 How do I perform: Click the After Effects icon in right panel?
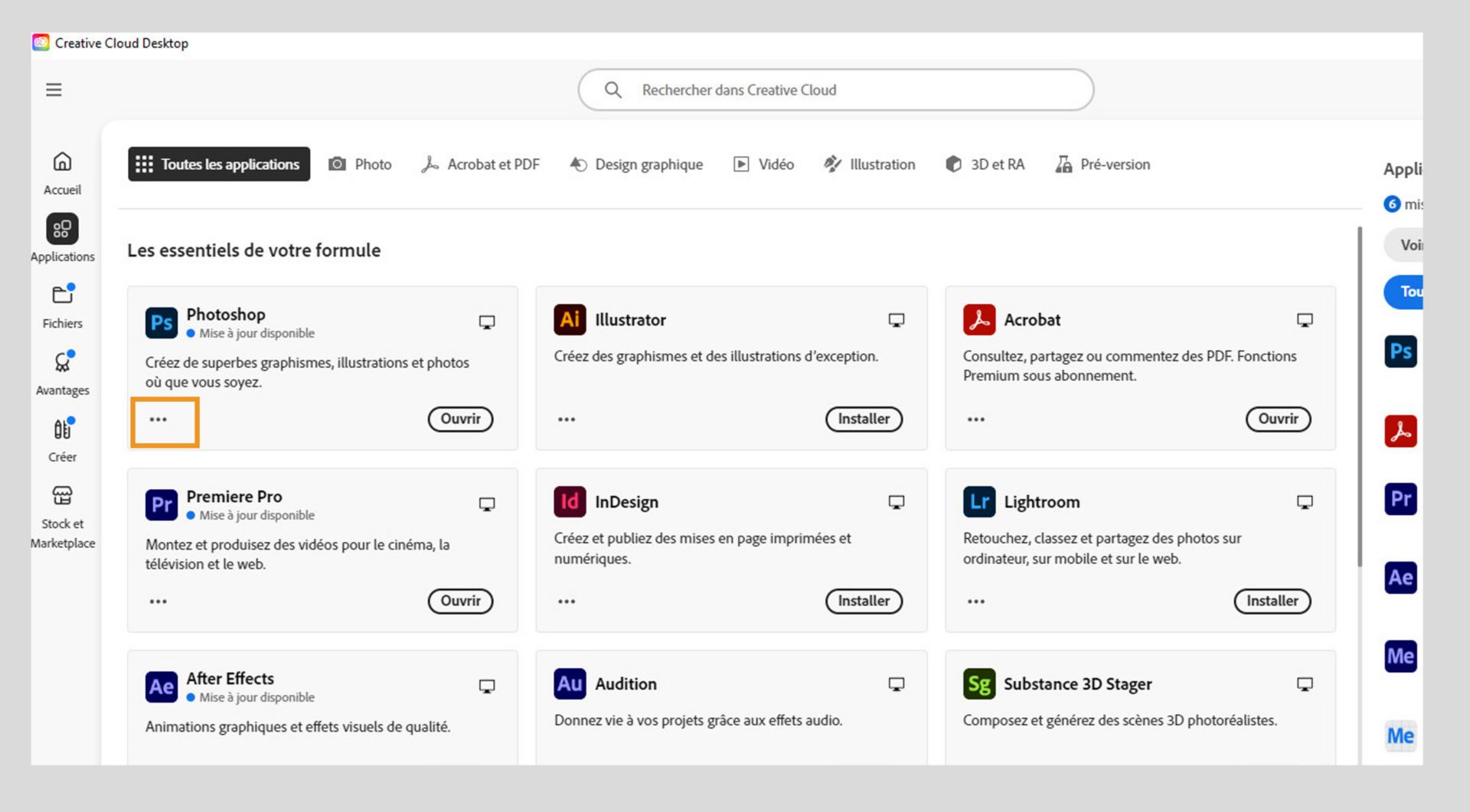point(1400,578)
